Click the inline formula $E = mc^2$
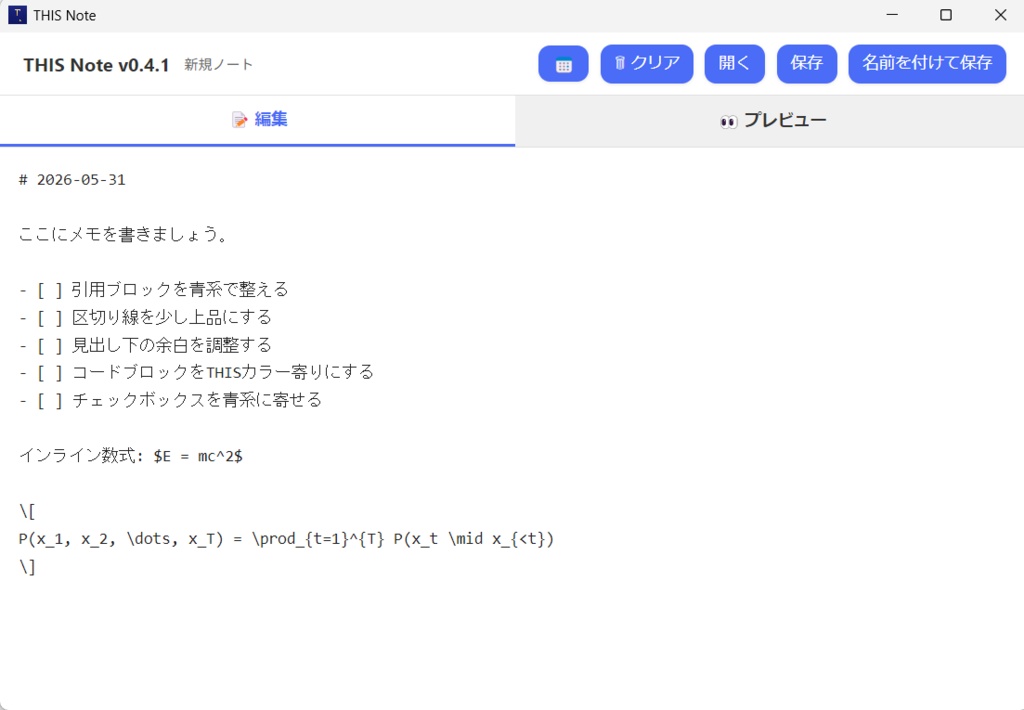 click(x=198, y=456)
